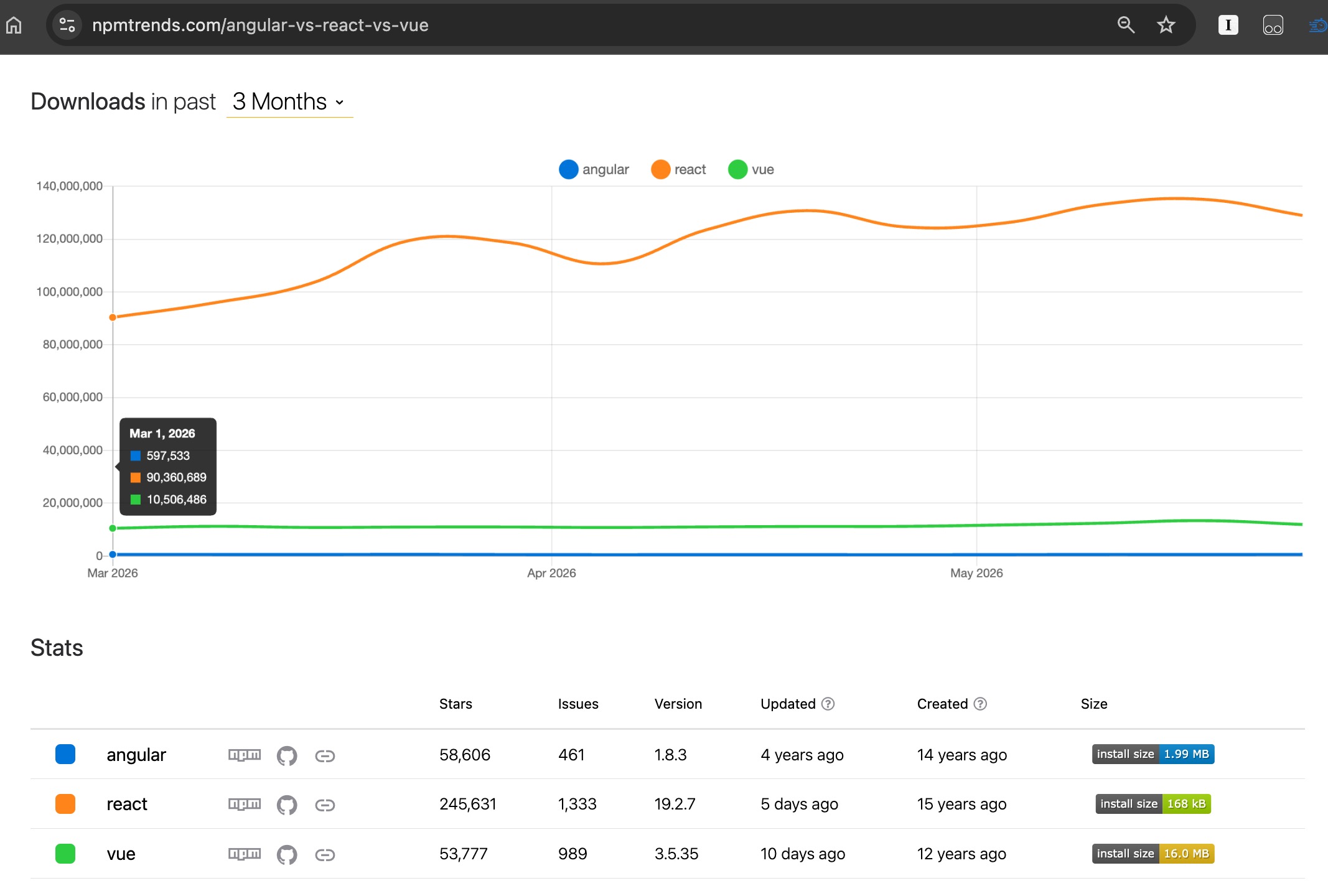The width and height of the screenshot is (1328, 896).
Task: Click angular's '14 years ago' created value
Action: 962,755
